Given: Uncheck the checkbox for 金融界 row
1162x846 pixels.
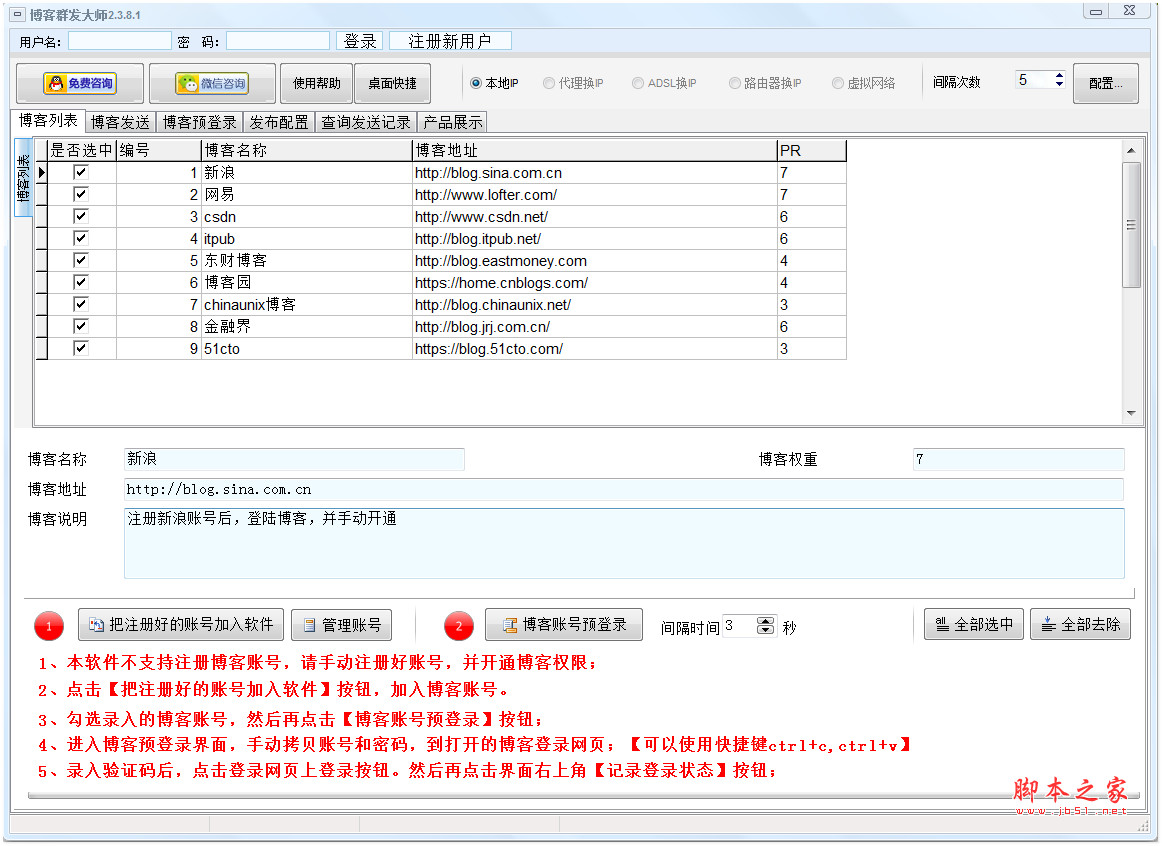Looking at the screenshot, I should [x=81, y=326].
